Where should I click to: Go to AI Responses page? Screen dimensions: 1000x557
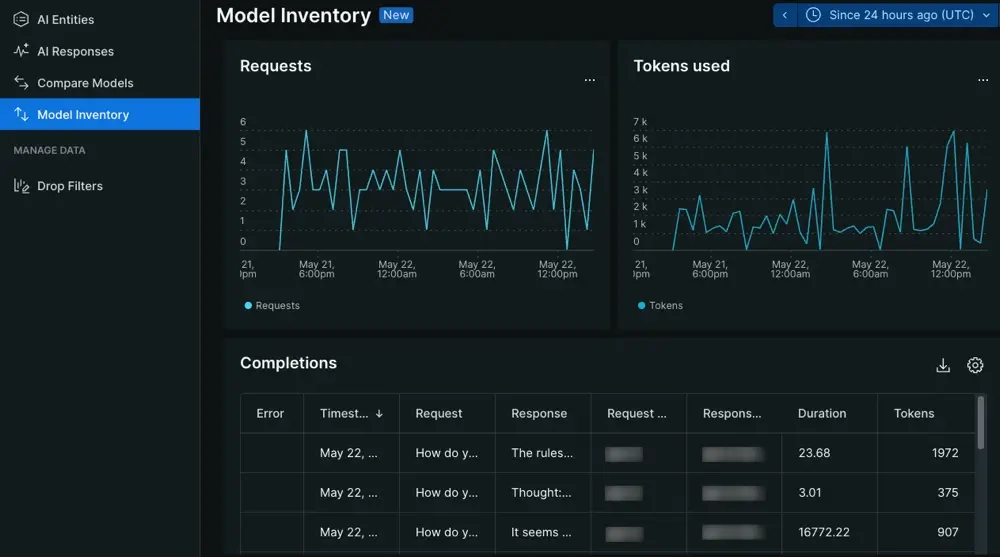(x=75, y=51)
